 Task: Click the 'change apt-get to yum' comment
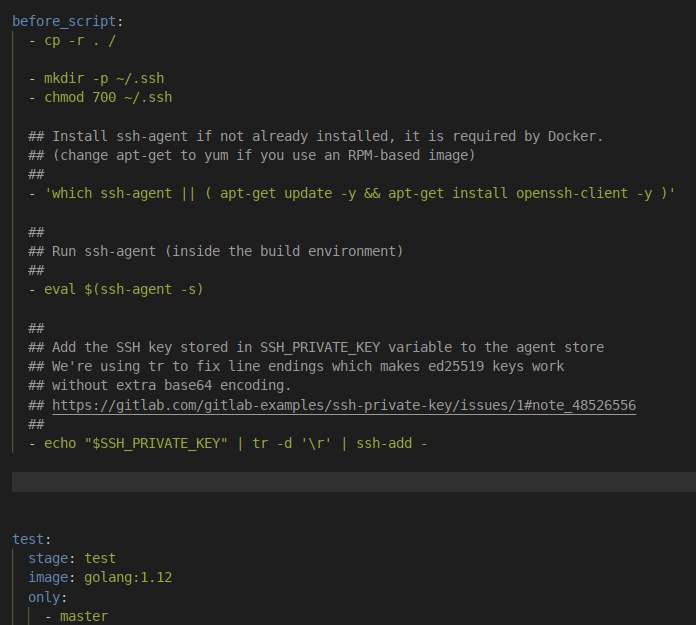pyautogui.click(x=252, y=155)
